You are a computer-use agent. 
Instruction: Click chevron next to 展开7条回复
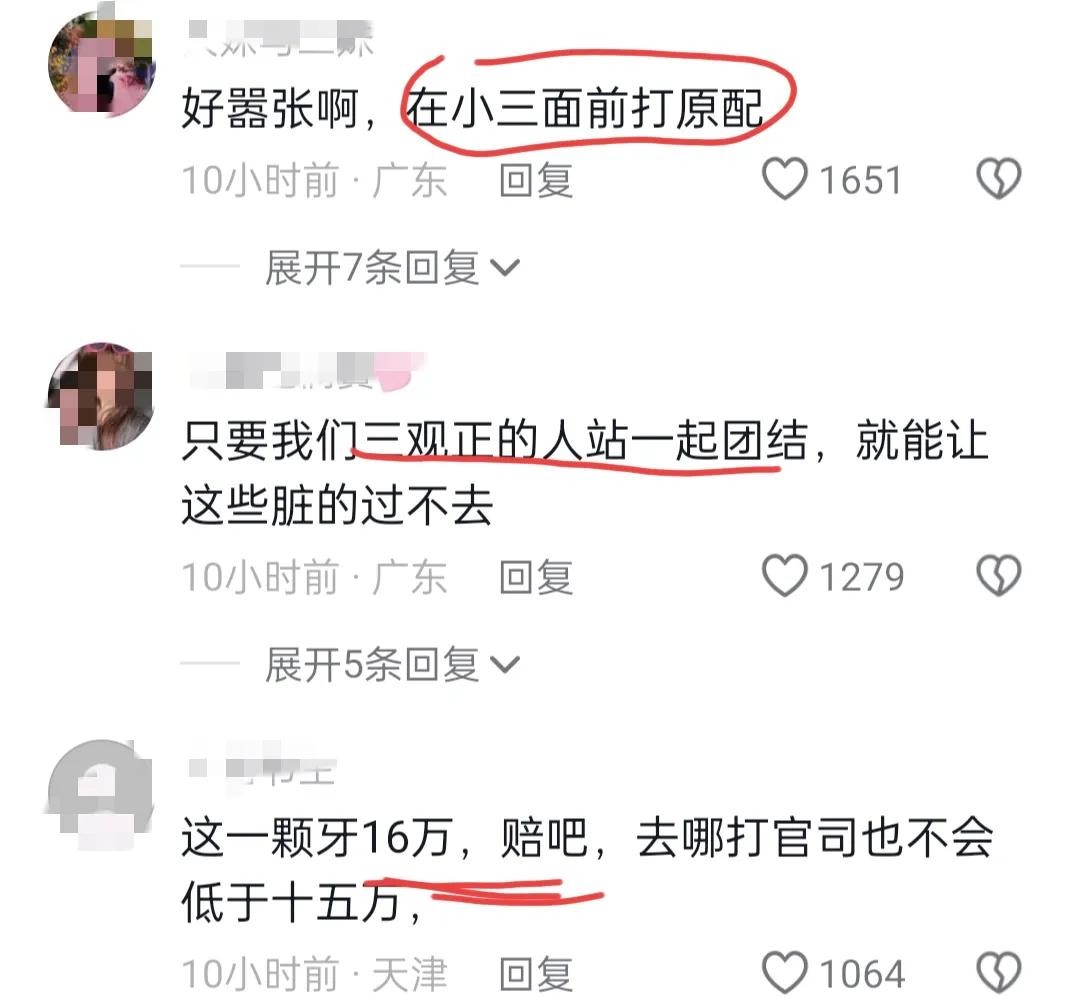click(505, 267)
